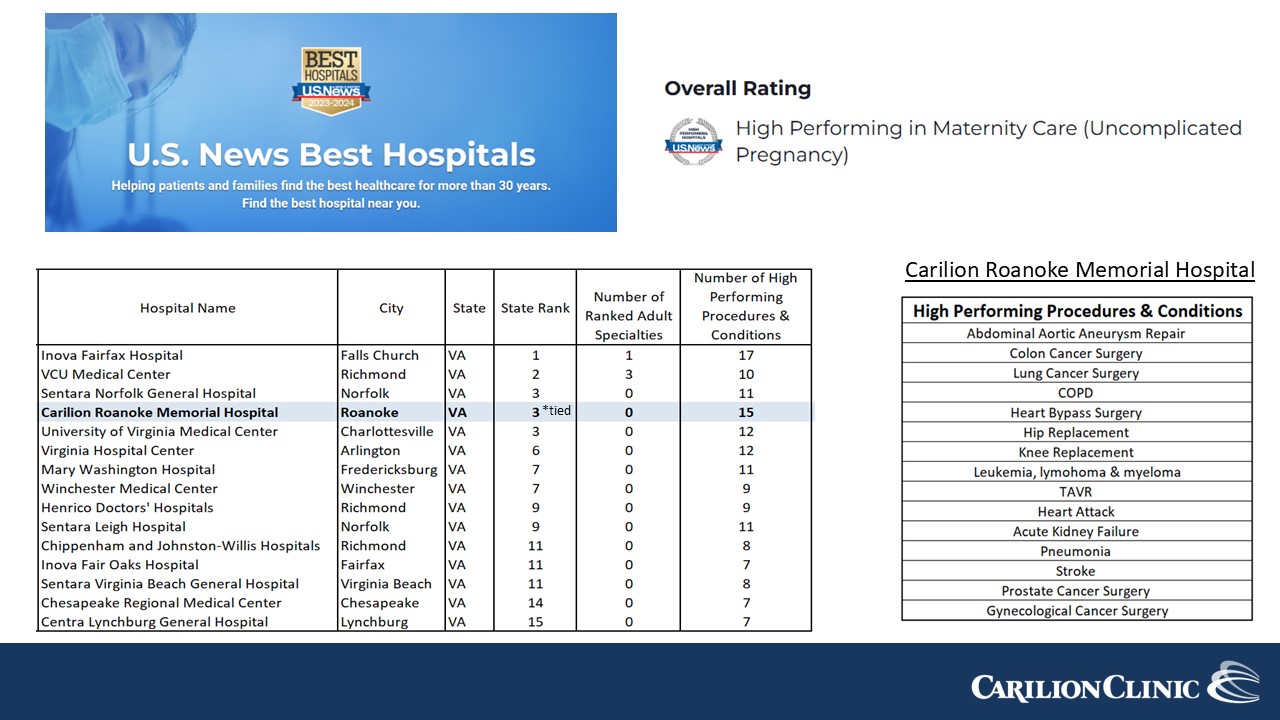The width and height of the screenshot is (1280, 720).
Task: Select the "Inova Fairfax Hospital" table cell
Action: pos(187,355)
